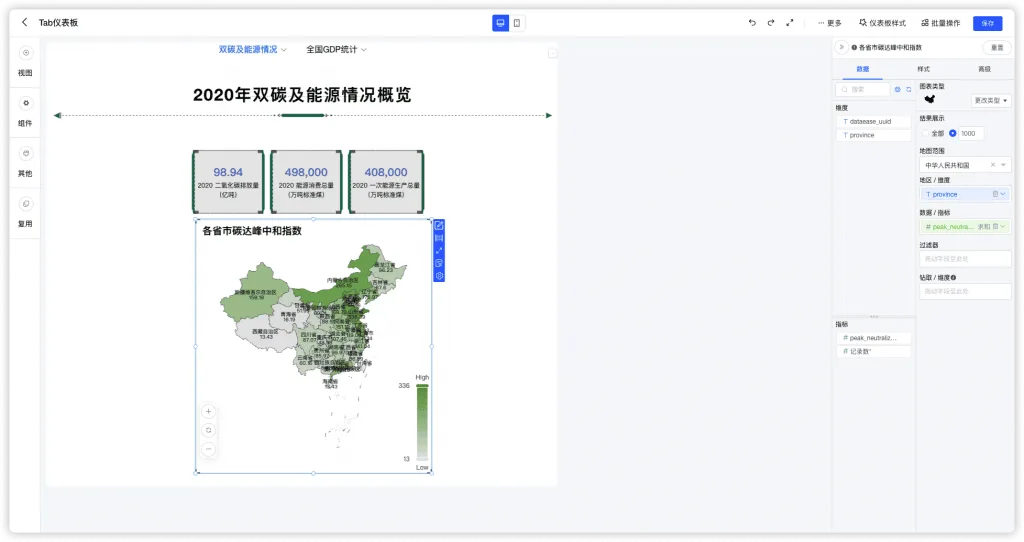Image resolution: width=1024 pixels, height=542 pixels.
Task: Go back using the arrow beside Tab仪表板
Action: (25, 22)
